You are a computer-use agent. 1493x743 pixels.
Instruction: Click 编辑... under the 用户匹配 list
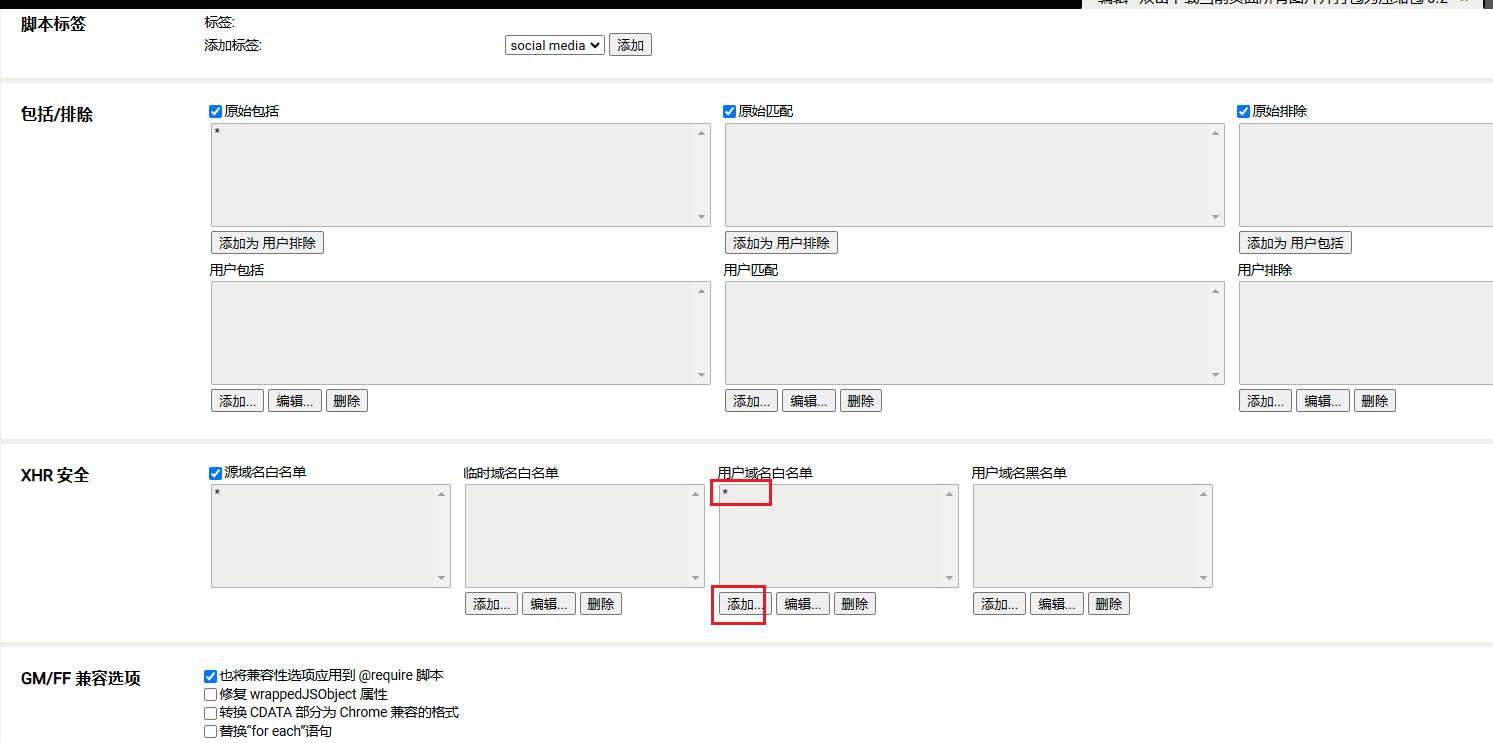(x=808, y=401)
